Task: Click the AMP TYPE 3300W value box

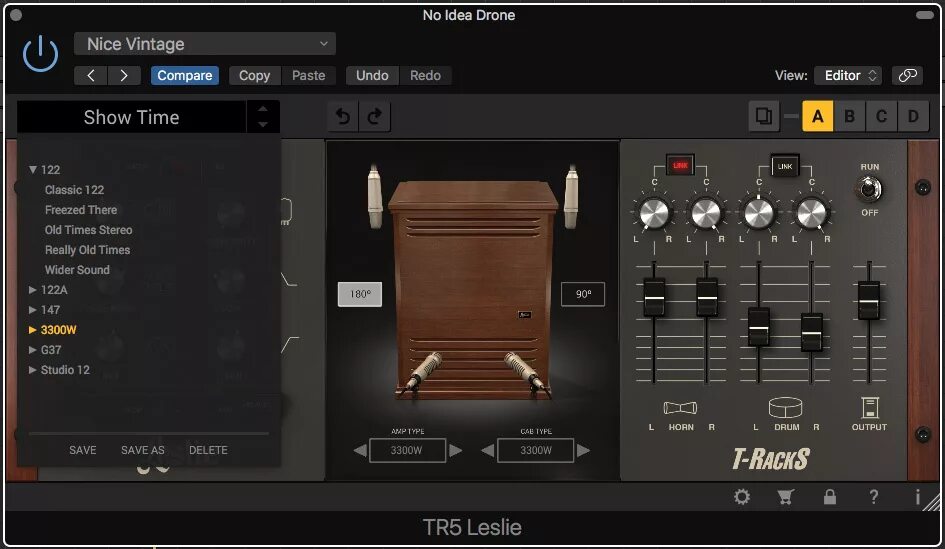Action: 407,450
